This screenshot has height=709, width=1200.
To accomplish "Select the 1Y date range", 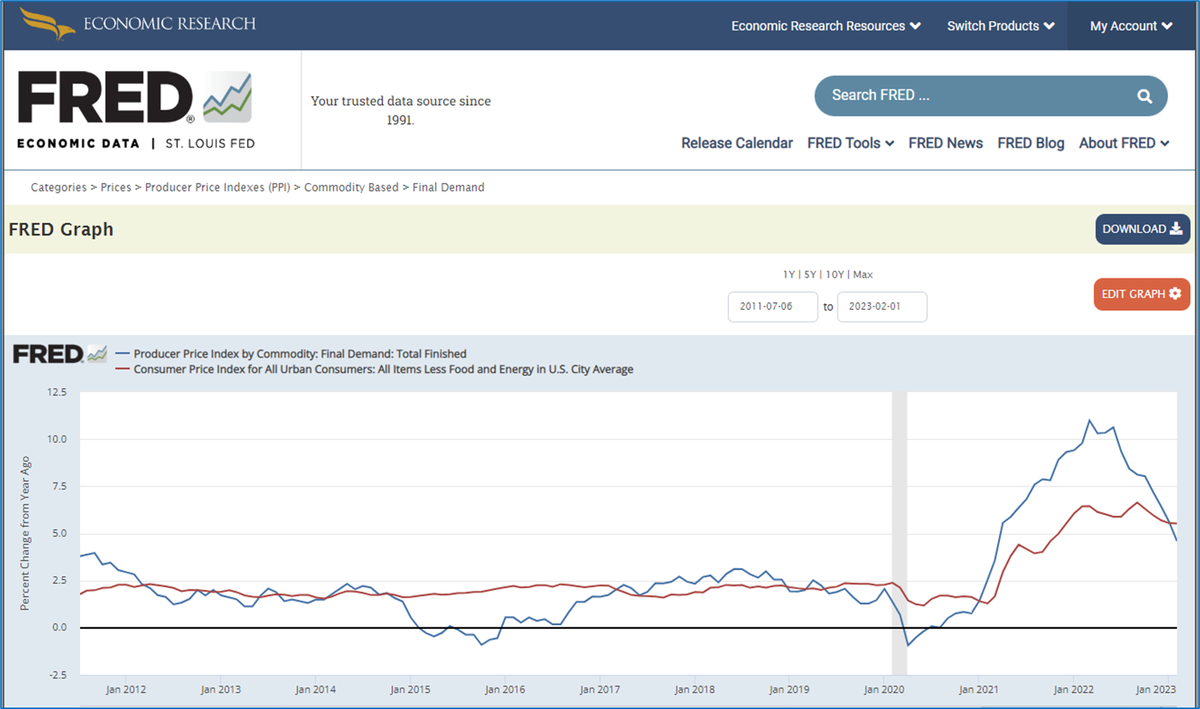I will pos(789,275).
